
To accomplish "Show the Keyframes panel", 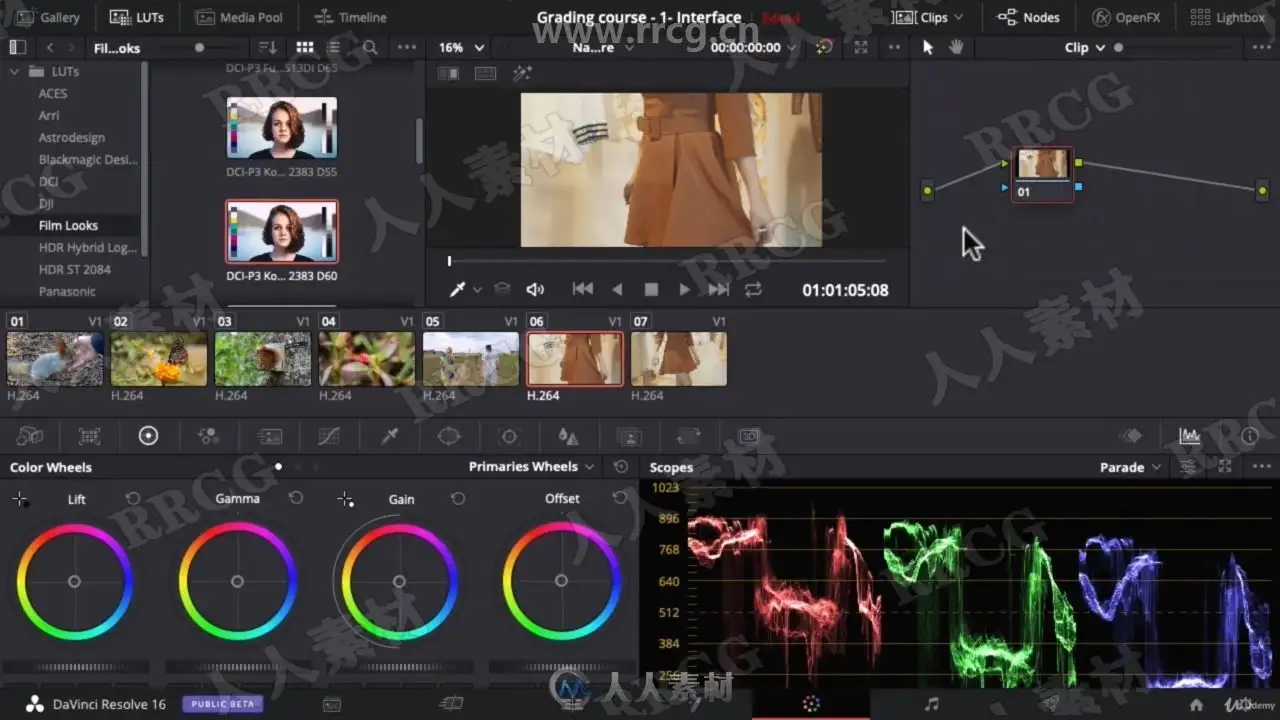I will 1131,436.
